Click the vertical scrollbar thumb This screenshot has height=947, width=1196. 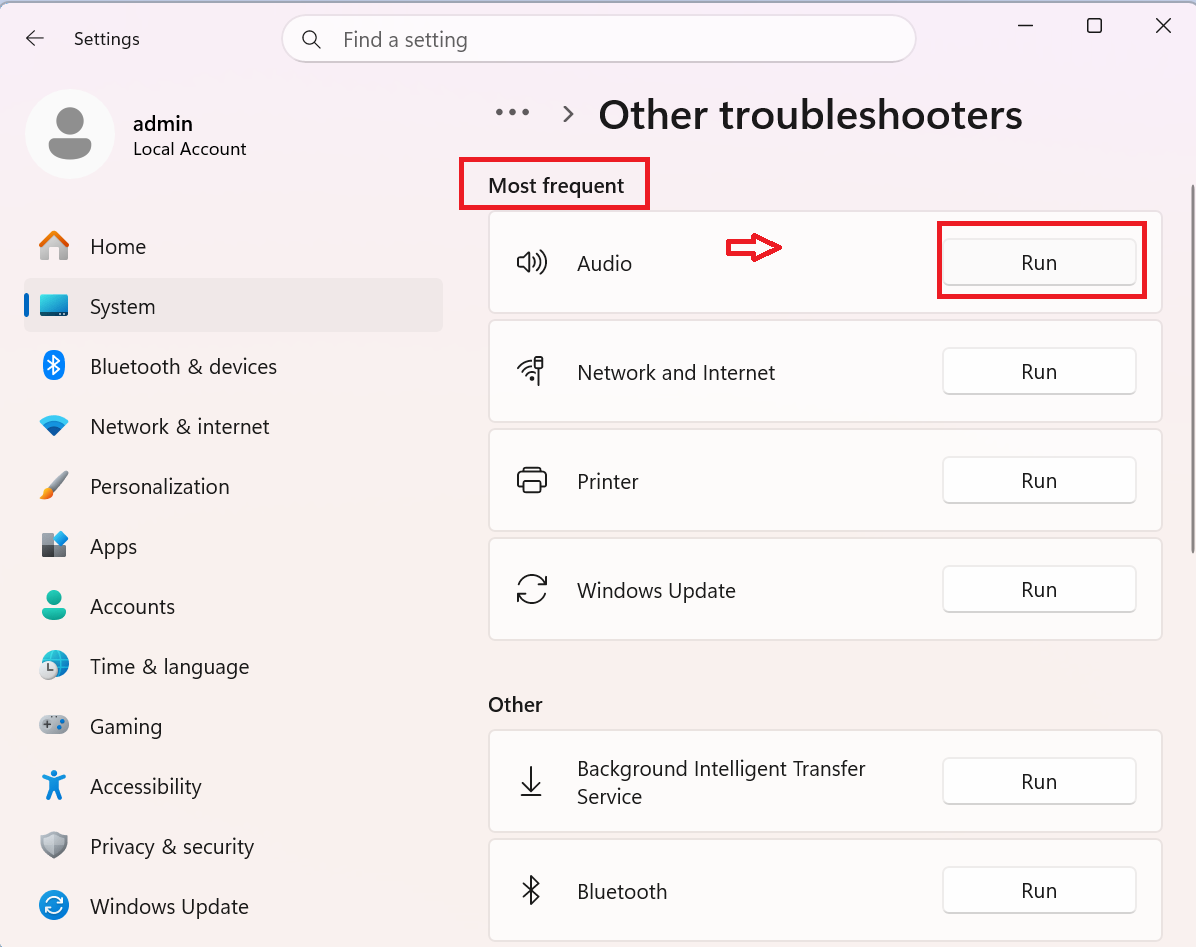click(x=1193, y=368)
